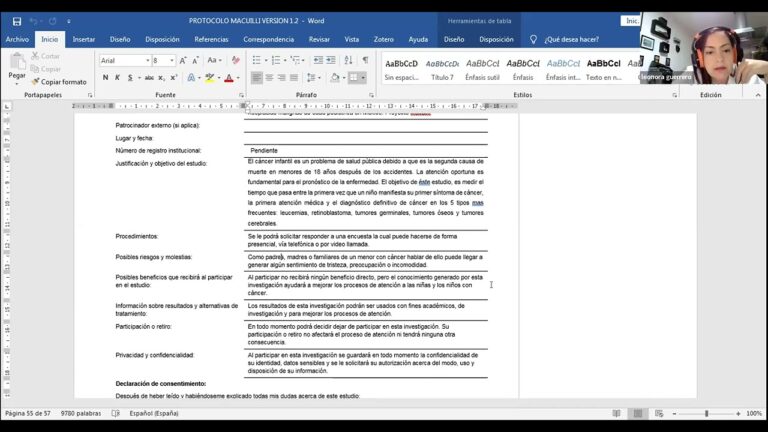The image size is (768, 432).
Task: Open Estilos pane launcher
Action: (674, 95)
